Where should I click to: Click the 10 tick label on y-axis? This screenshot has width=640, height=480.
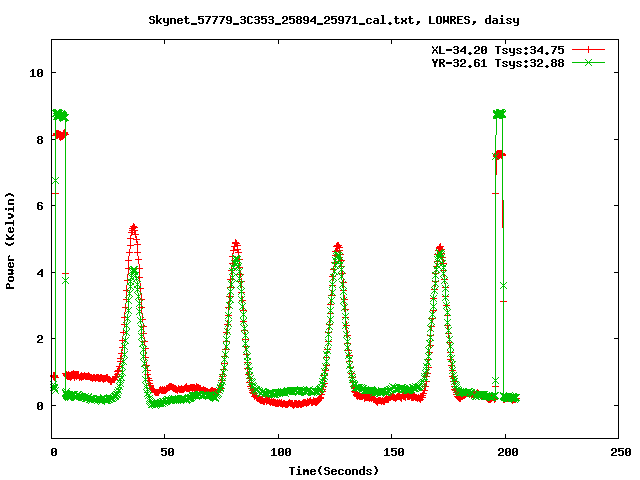coord(36,73)
